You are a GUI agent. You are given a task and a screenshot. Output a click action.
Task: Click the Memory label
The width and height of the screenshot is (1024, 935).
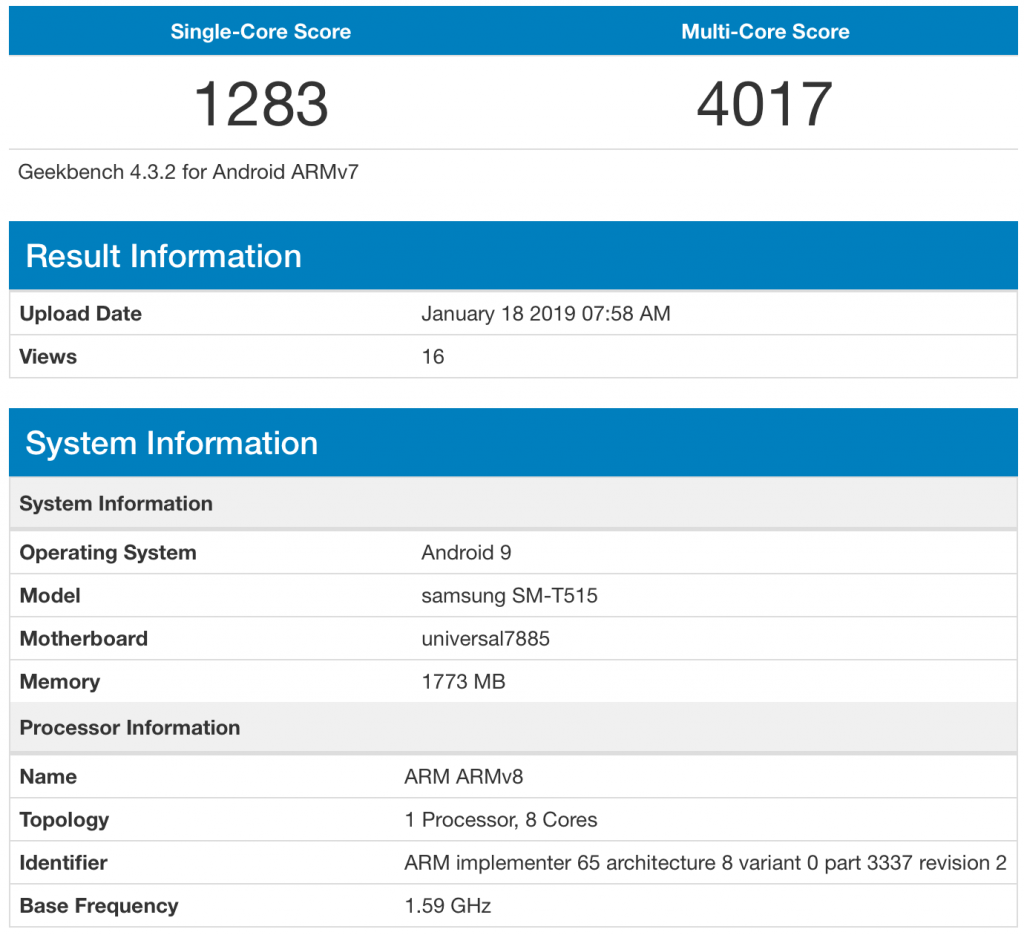tap(60, 682)
